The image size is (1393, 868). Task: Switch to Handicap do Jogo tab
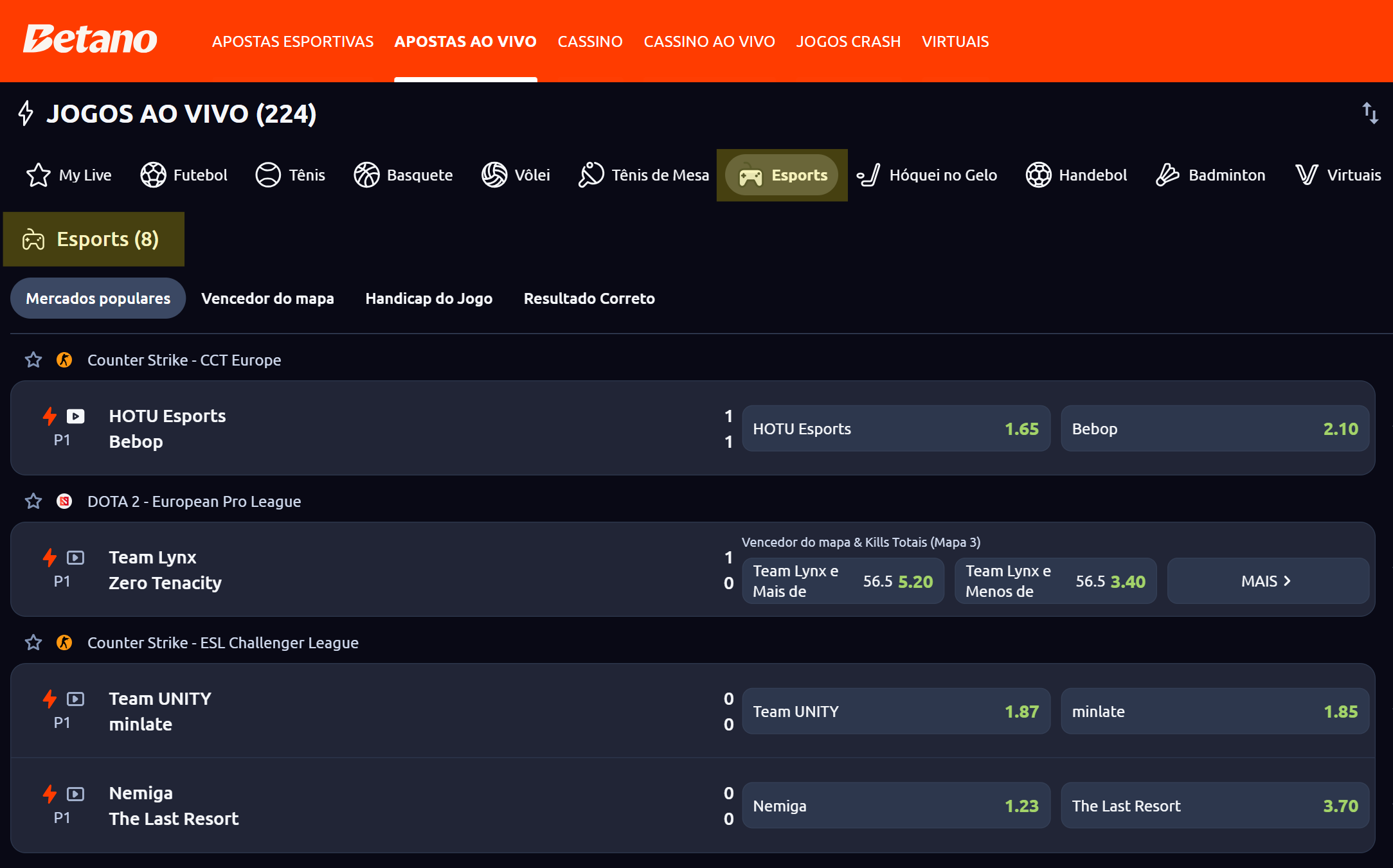[429, 298]
